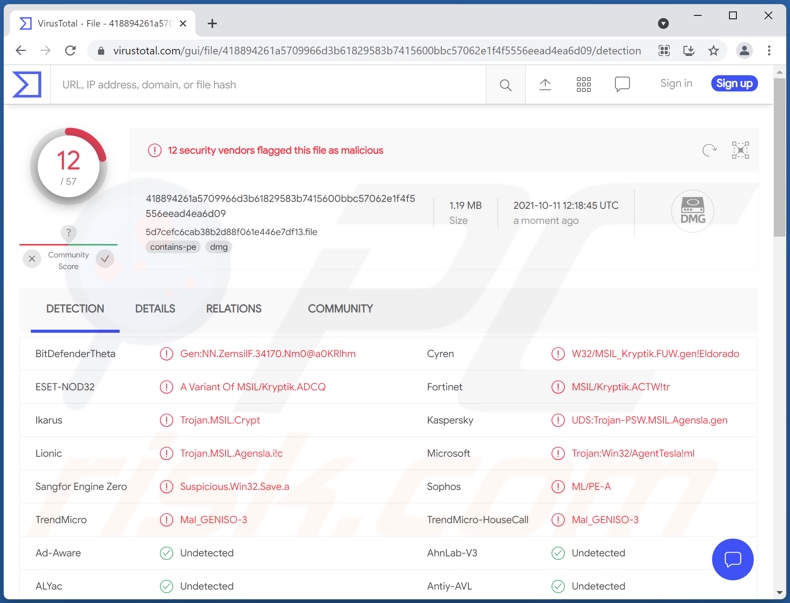This screenshot has width=790, height=603.
Task: Click the 1.19 MB size value
Action: [x=466, y=206]
